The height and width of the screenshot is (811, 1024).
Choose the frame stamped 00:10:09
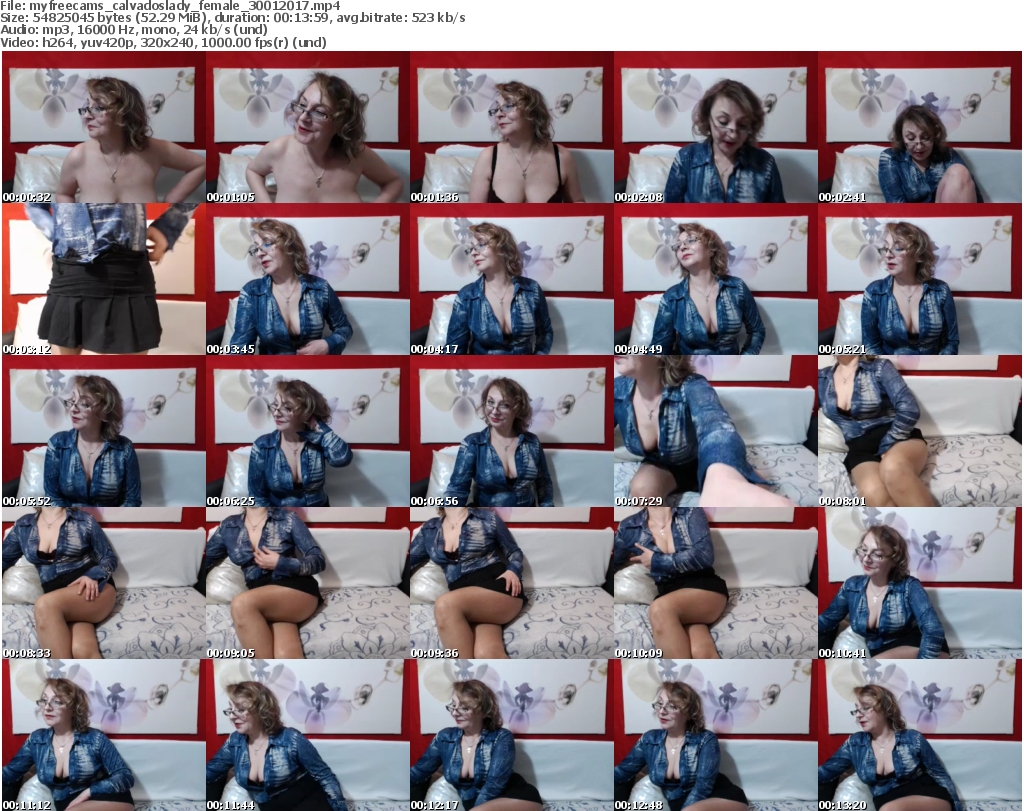pos(715,583)
